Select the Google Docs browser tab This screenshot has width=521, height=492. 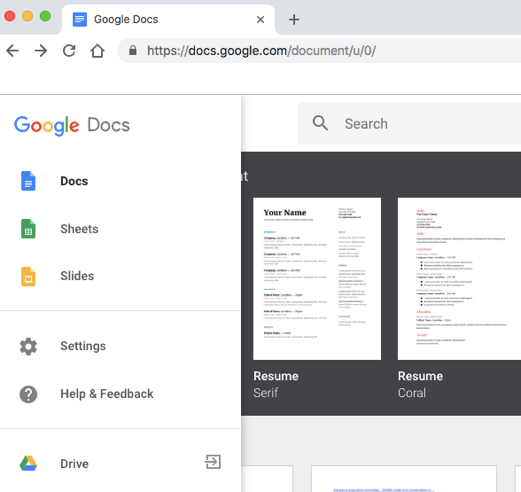[168, 19]
